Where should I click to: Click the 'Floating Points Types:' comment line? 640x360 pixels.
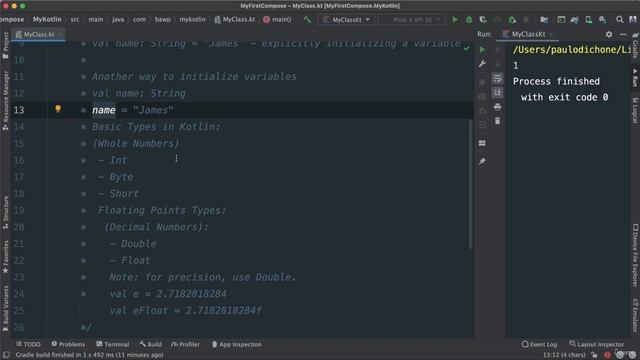pos(162,211)
